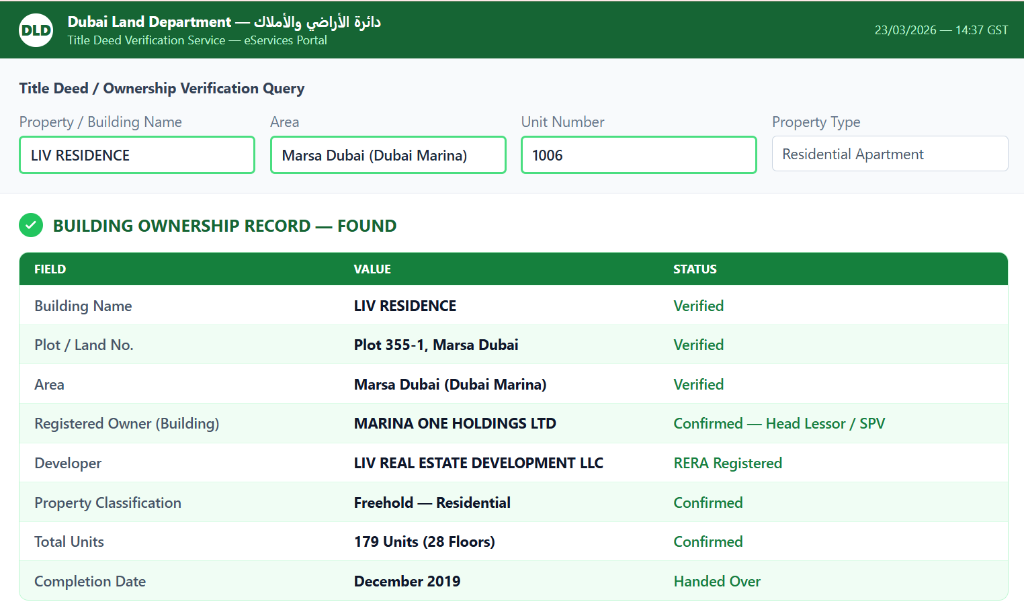
Task: Click Verified status in Plot / Land row
Action: [x=698, y=345]
